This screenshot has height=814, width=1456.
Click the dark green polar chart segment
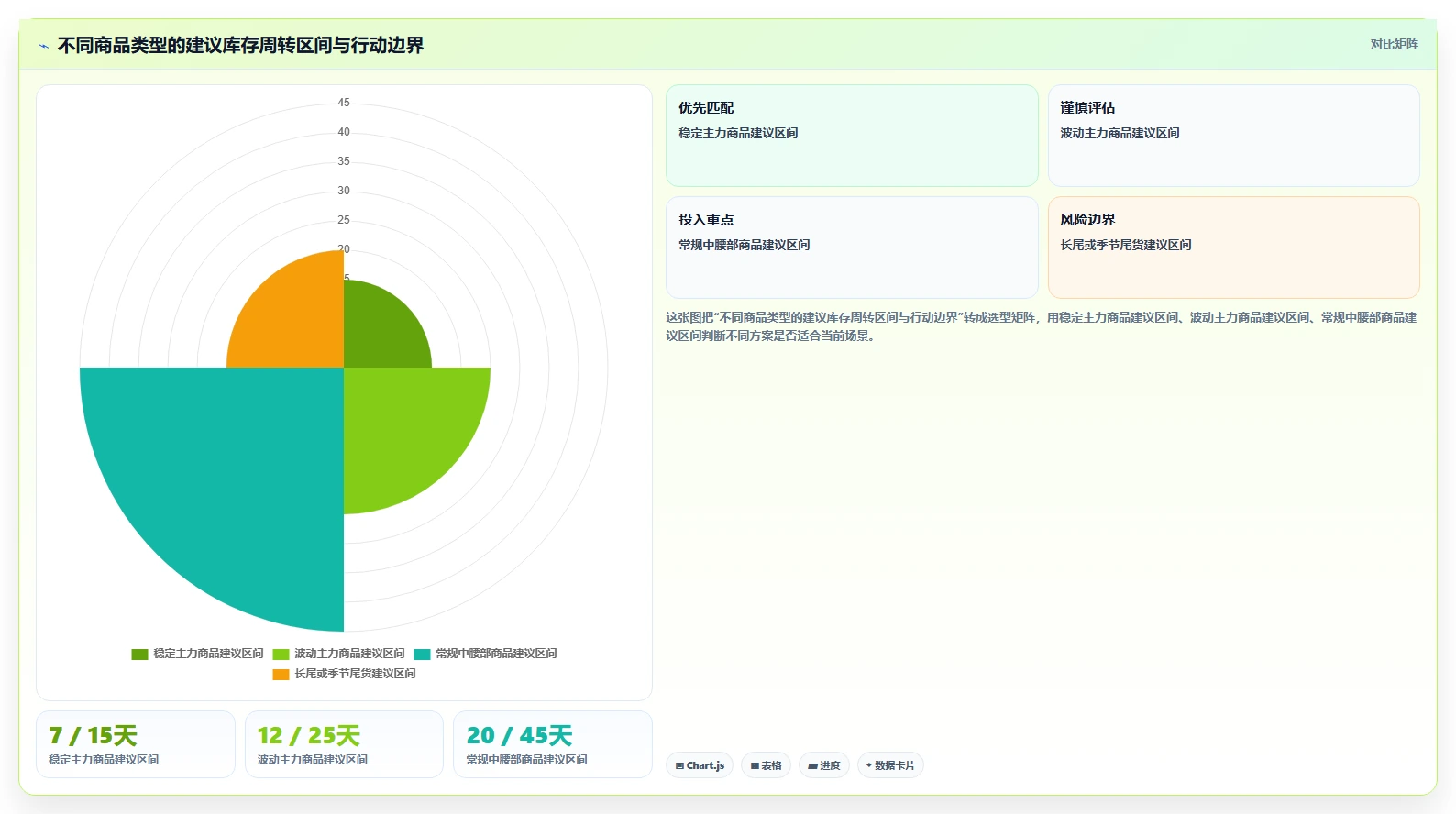click(x=381, y=330)
